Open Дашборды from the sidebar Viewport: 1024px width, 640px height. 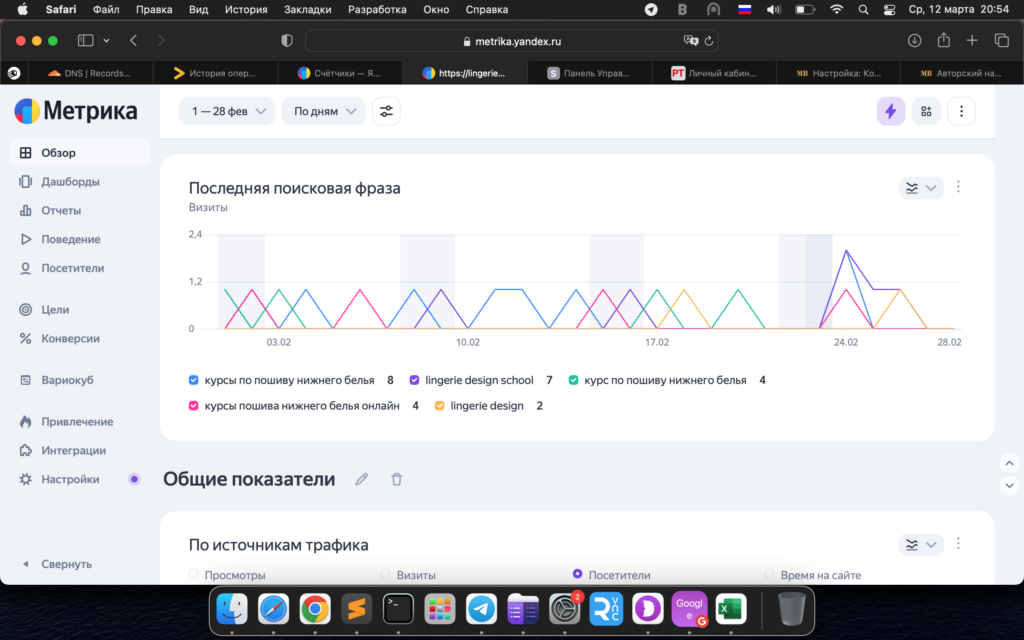(x=70, y=182)
